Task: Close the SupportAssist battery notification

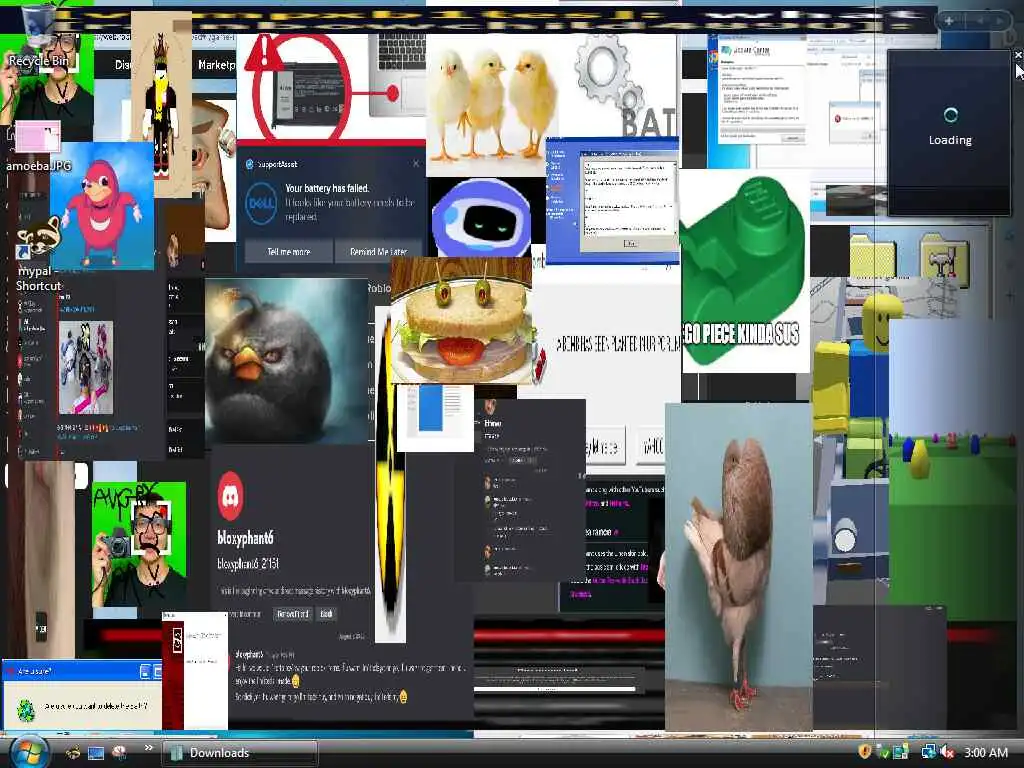Action: point(416,163)
